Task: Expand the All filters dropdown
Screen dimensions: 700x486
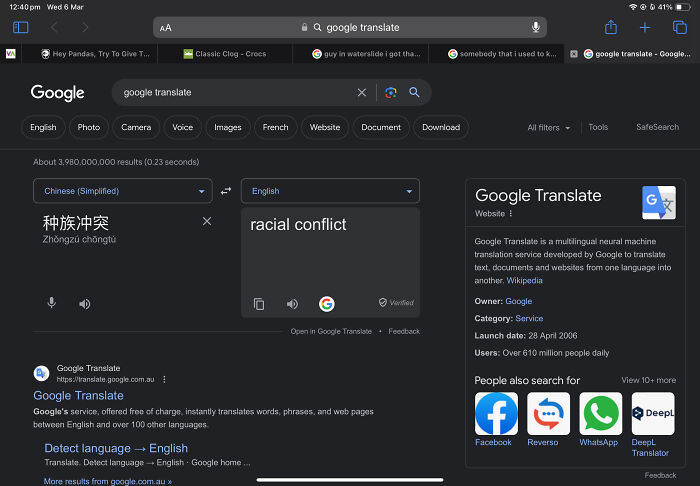Action: tap(549, 127)
